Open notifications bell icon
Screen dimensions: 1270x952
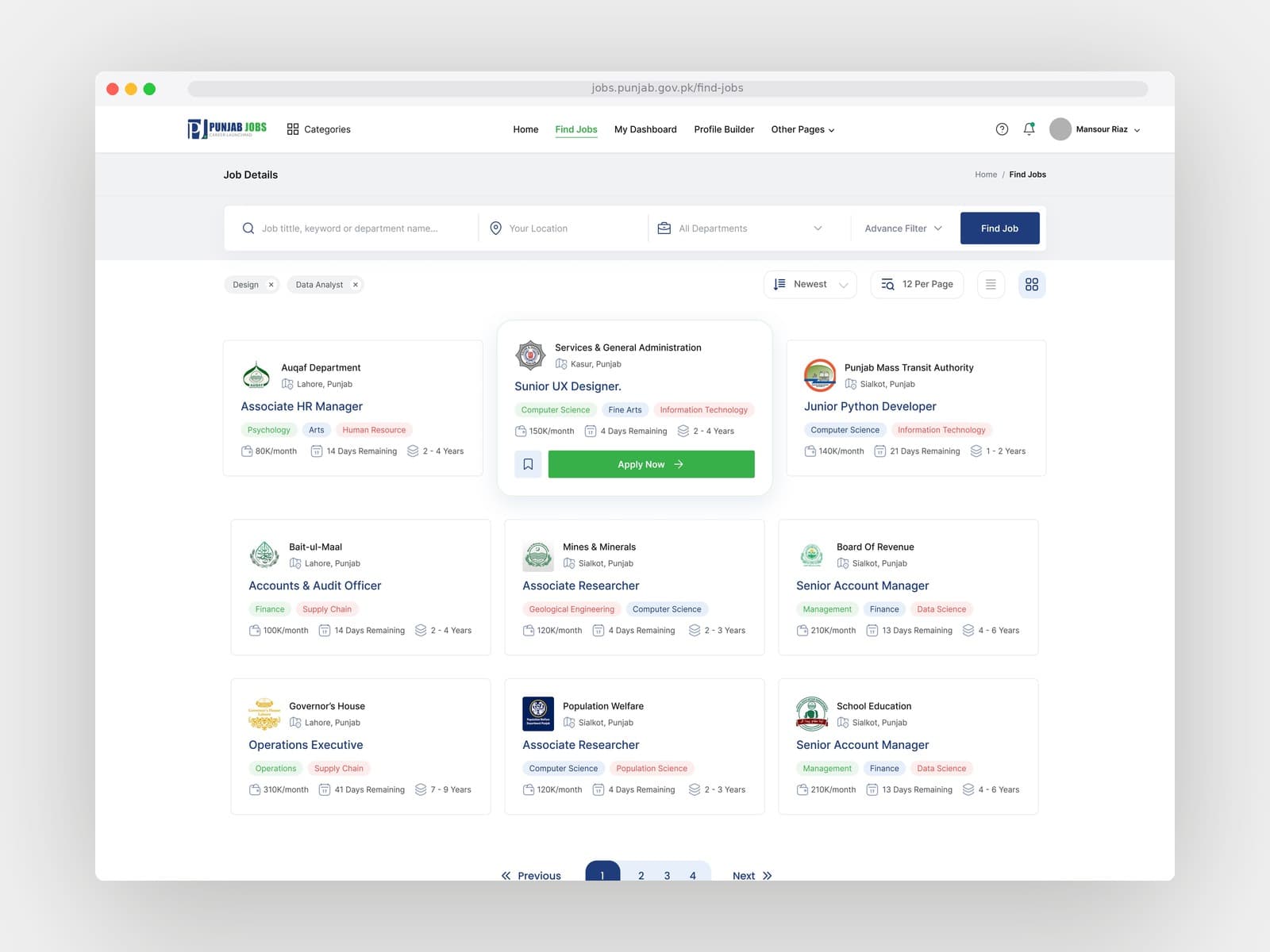point(1029,129)
